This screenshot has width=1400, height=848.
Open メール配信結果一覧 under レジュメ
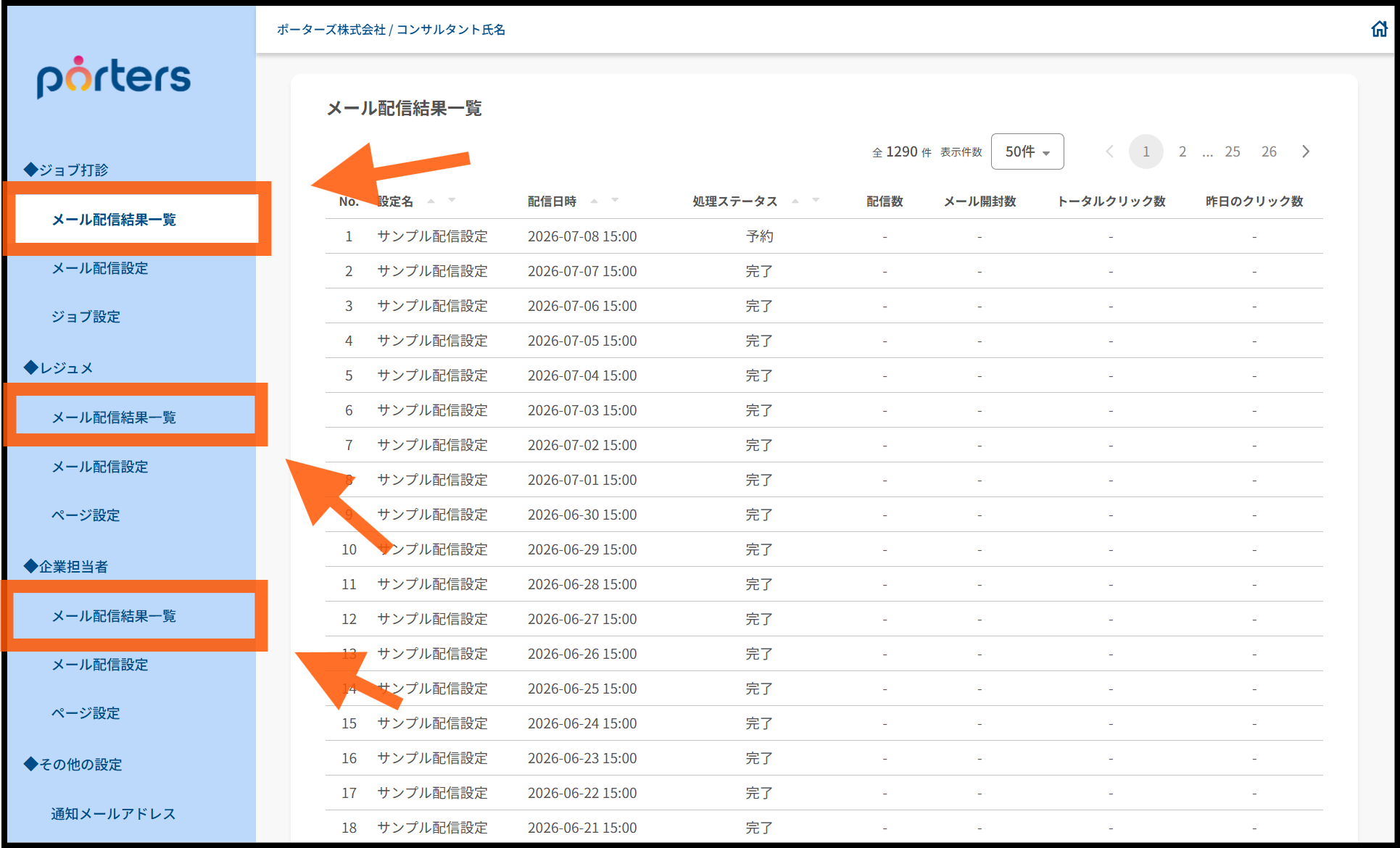(x=114, y=417)
